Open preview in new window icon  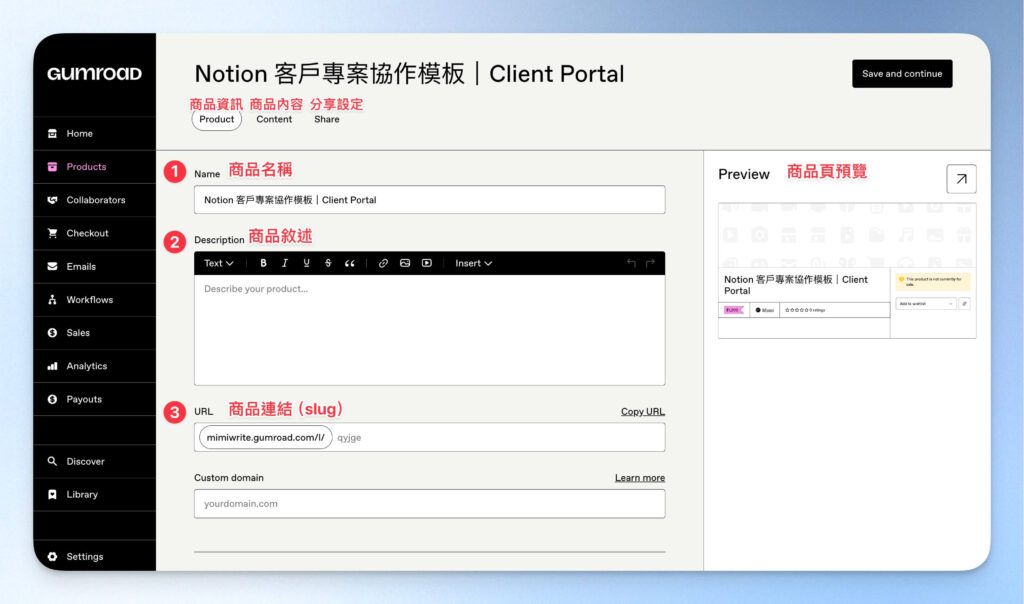click(x=961, y=179)
